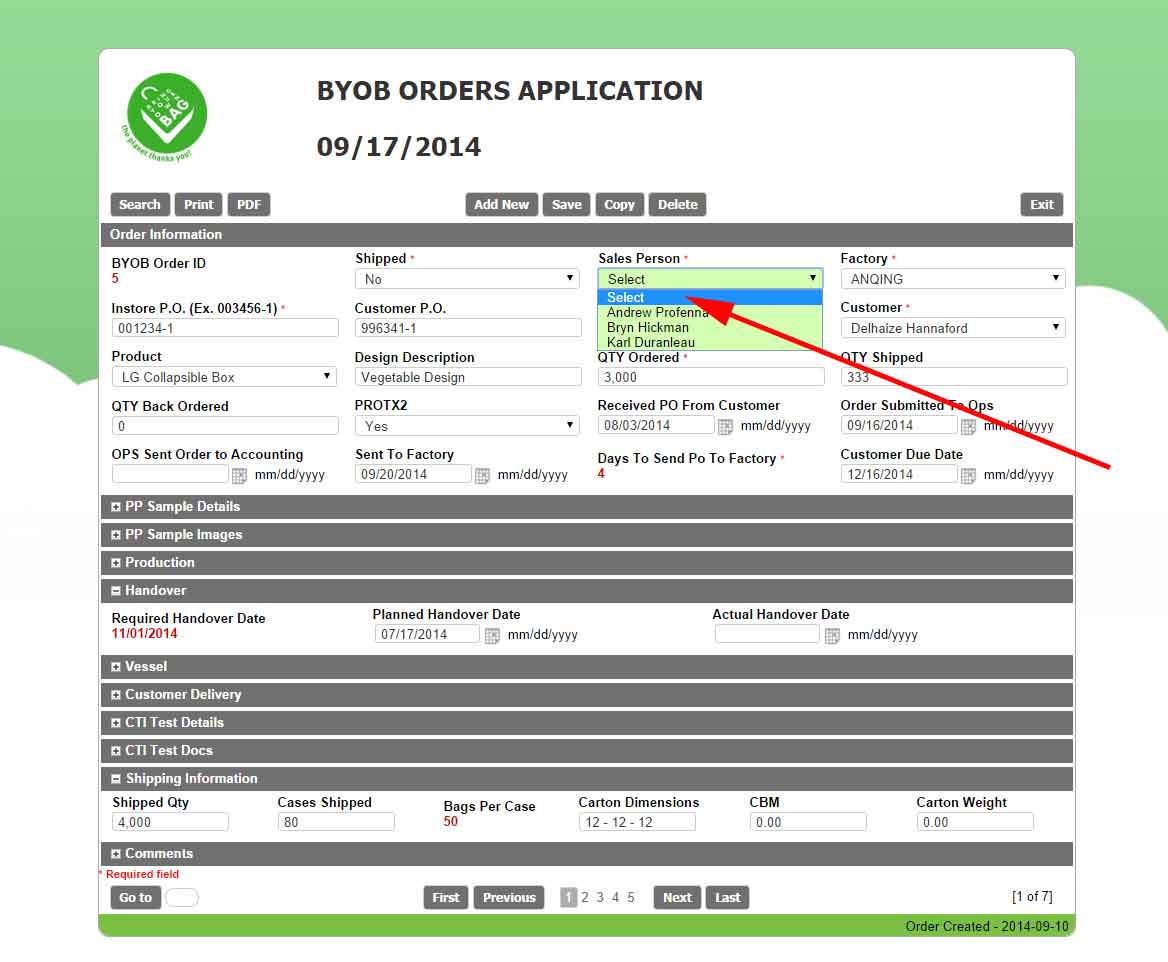Exit the orders application
1168x962 pixels.
pyautogui.click(x=1042, y=205)
